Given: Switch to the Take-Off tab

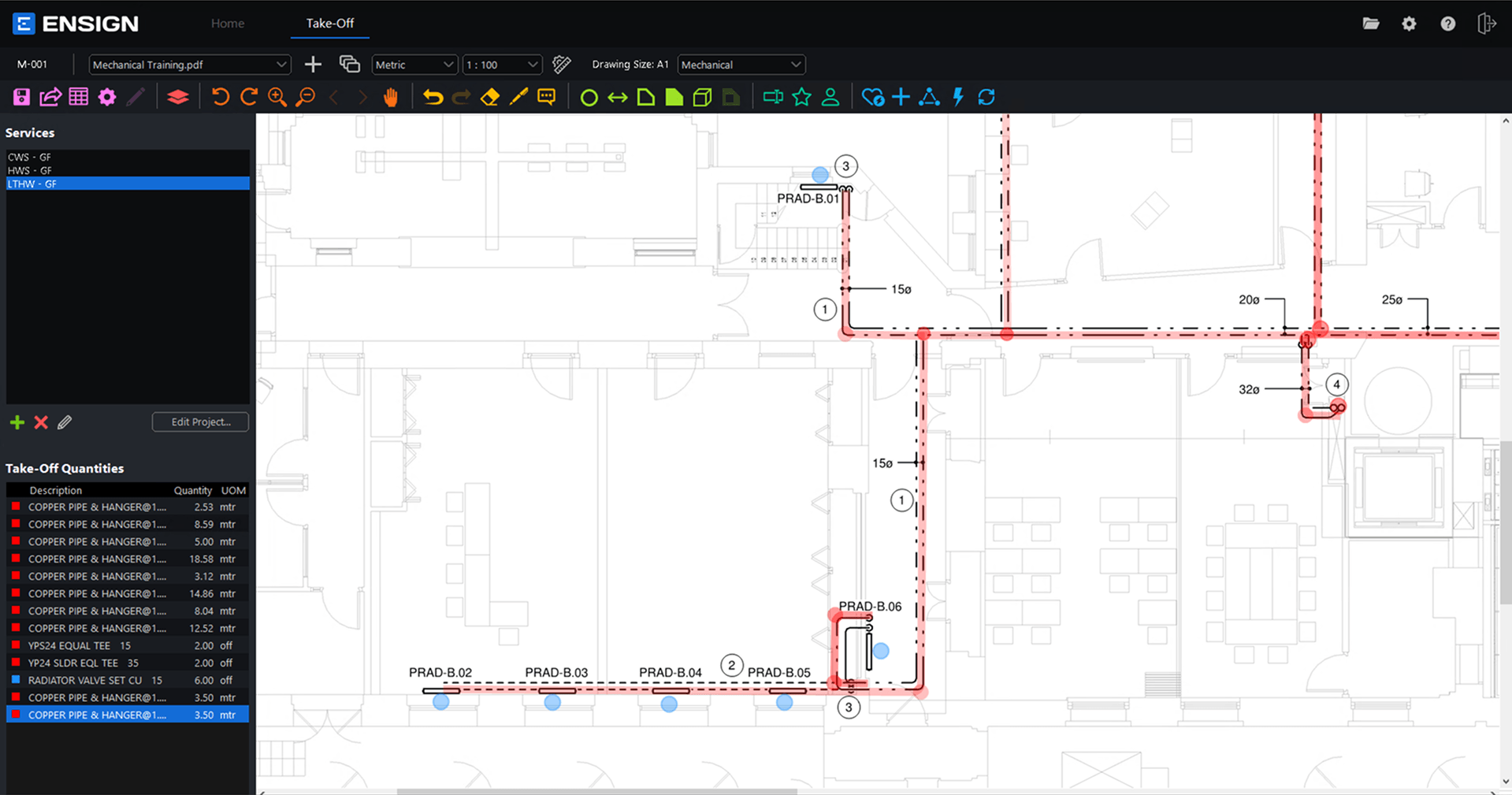Looking at the screenshot, I should [329, 24].
